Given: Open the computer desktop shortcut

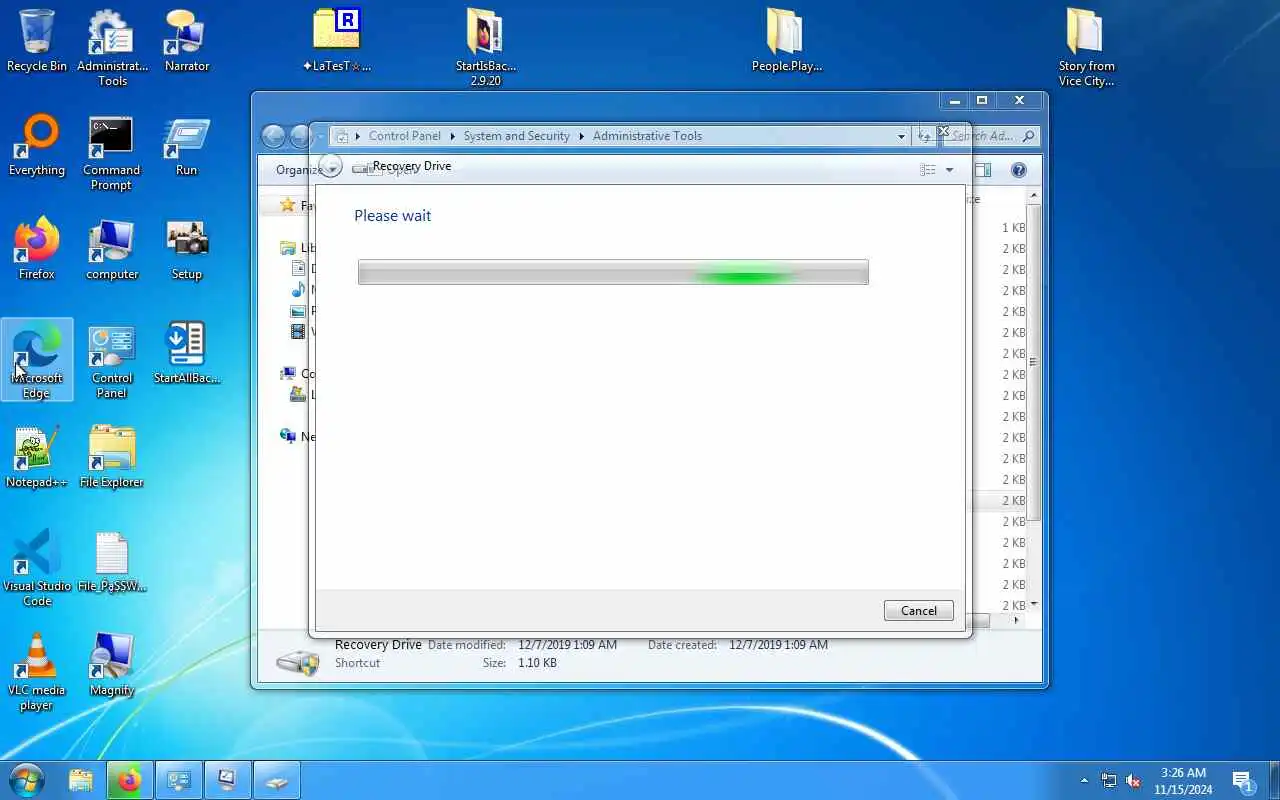Looking at the screenshot, I should coord(112,249).
